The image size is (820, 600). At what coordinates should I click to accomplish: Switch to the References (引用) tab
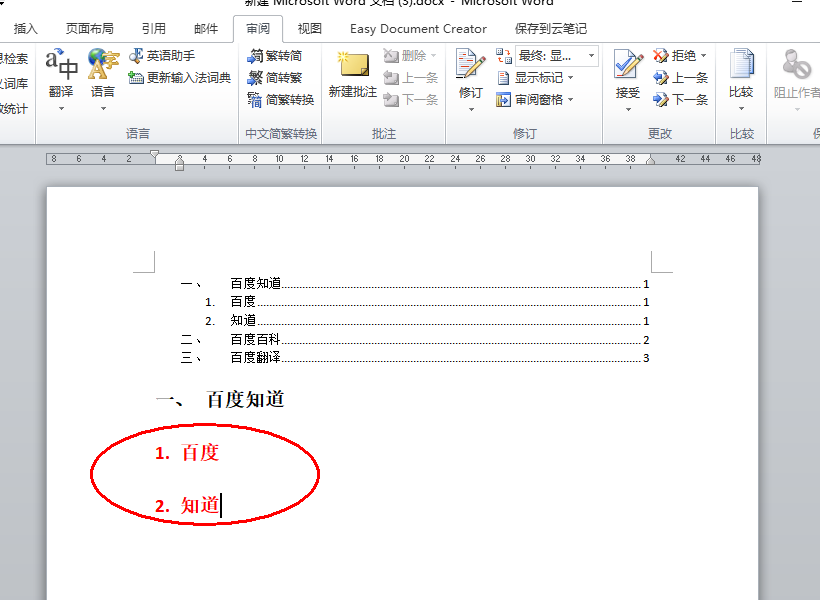(154, 29)
